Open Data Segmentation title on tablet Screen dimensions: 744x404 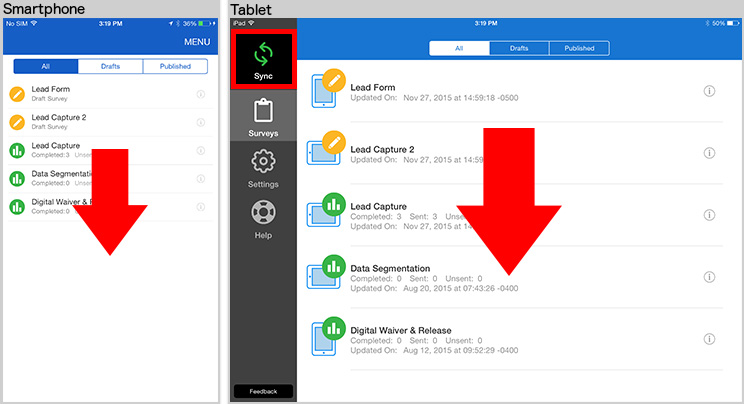pyautogui.click(x=390, y=268)
